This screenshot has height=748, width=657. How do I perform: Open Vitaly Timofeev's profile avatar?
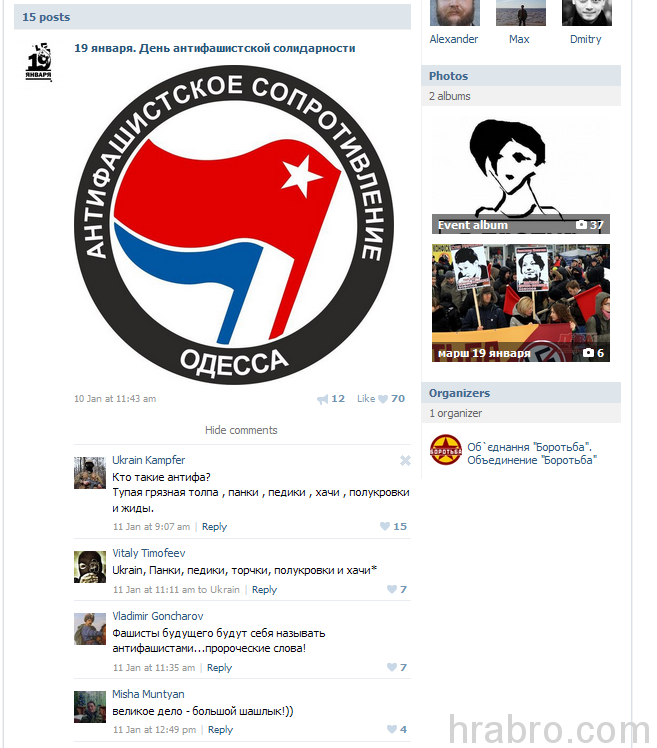coord(90,567)
